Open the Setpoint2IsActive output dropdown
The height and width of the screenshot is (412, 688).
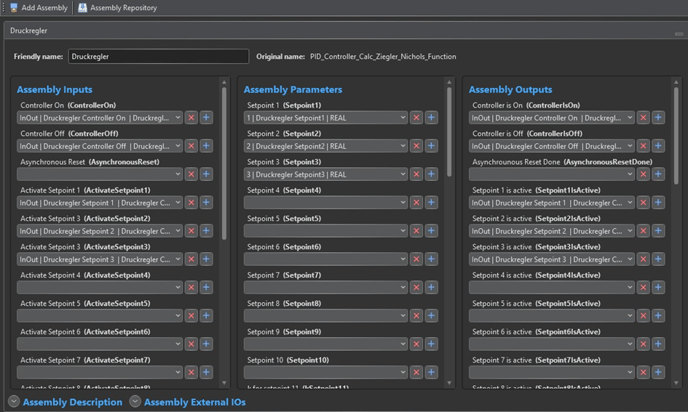click(552, 231)
